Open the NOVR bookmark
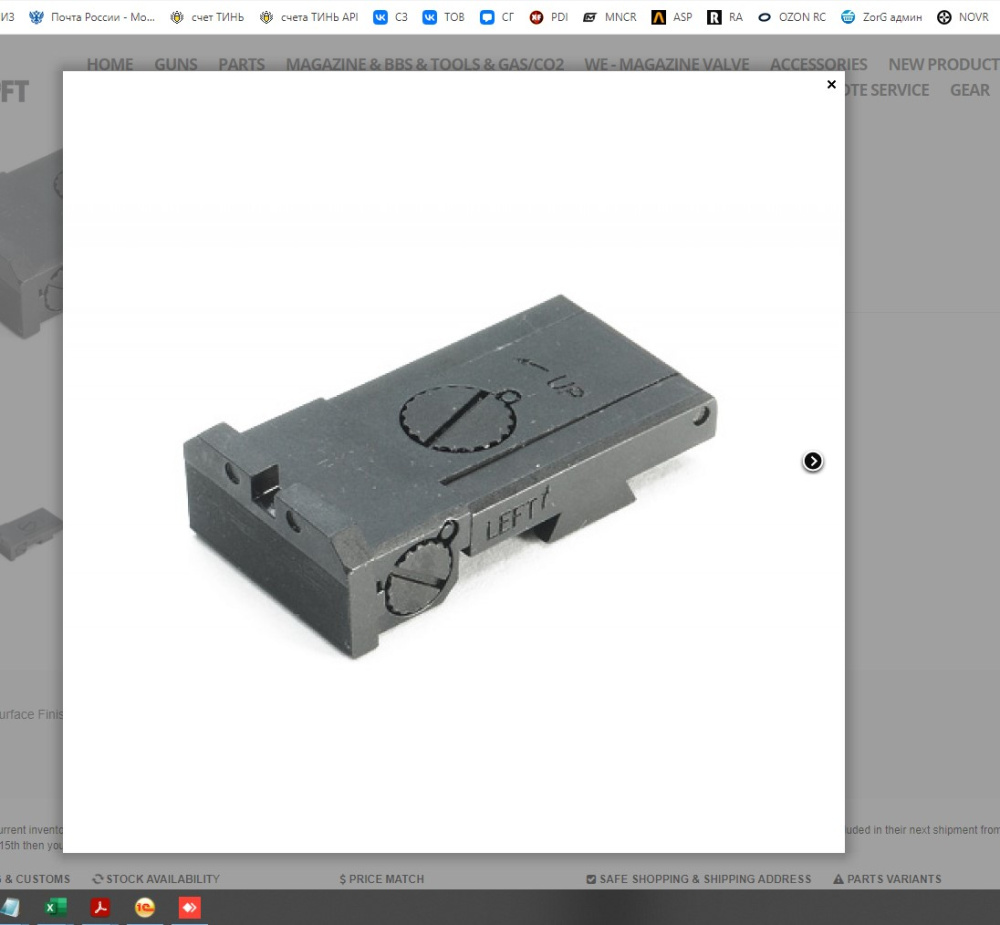 (963, 17)
